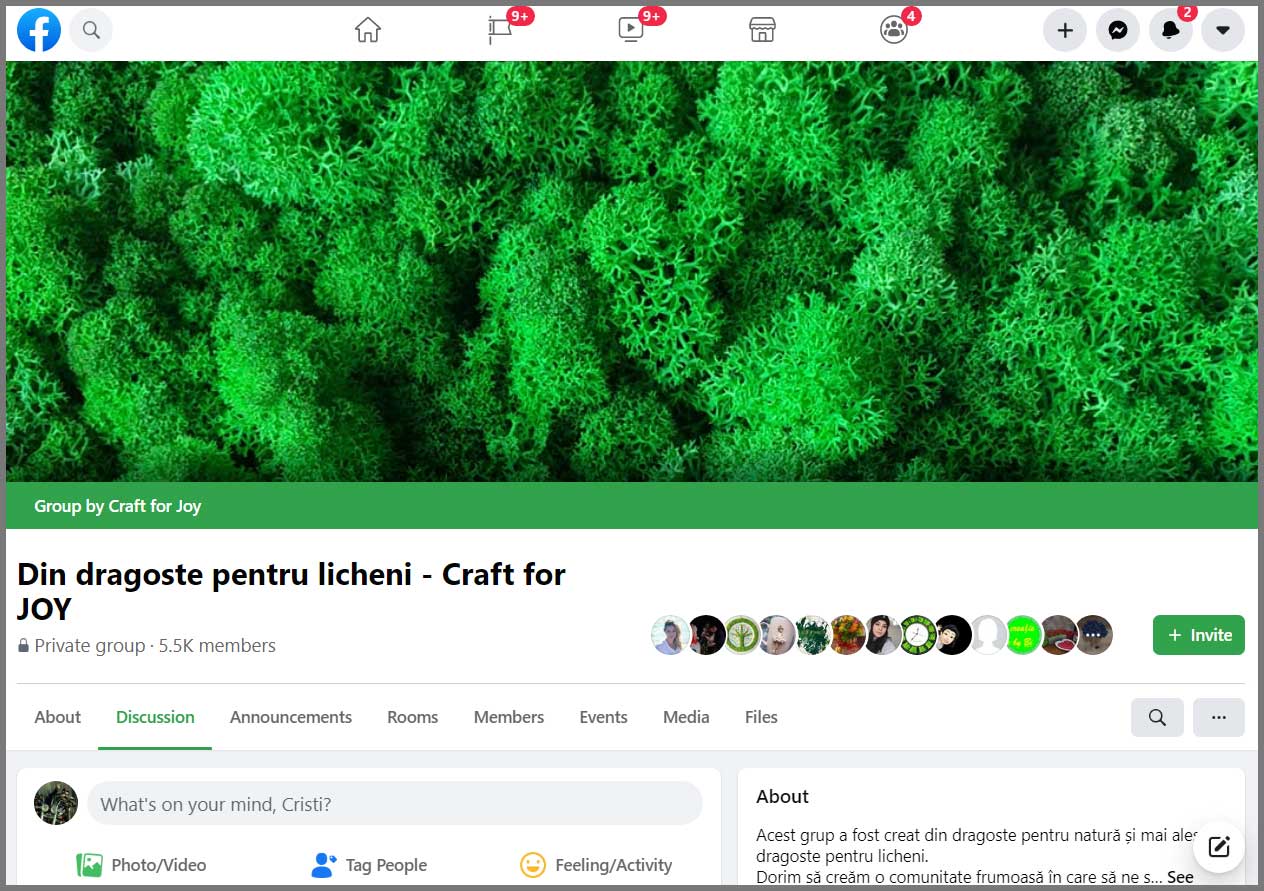Open the Facebook search icon

coord(91,30)
